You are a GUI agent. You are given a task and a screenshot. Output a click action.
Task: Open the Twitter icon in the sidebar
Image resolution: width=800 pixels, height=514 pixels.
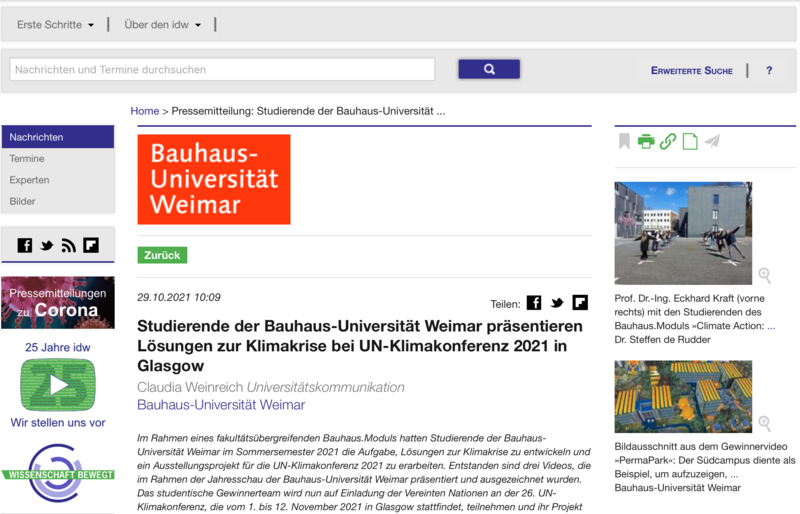click(47, 246)
